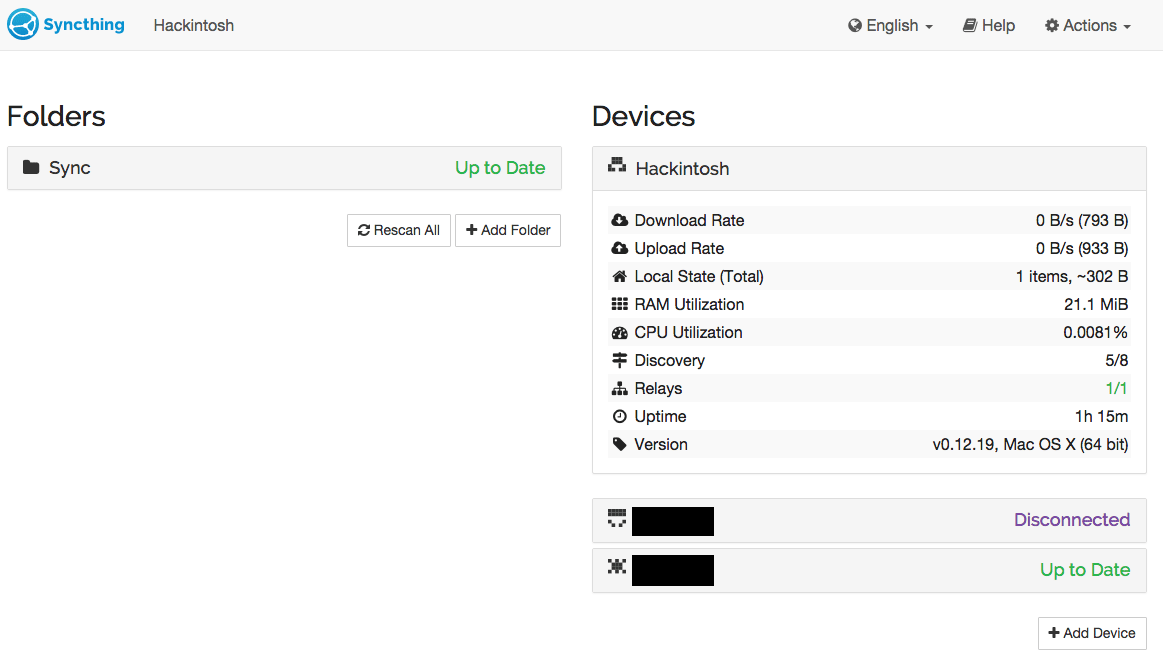Click the Version tag icon
Screen dimensions: 1163x672
tap(619, 444)
